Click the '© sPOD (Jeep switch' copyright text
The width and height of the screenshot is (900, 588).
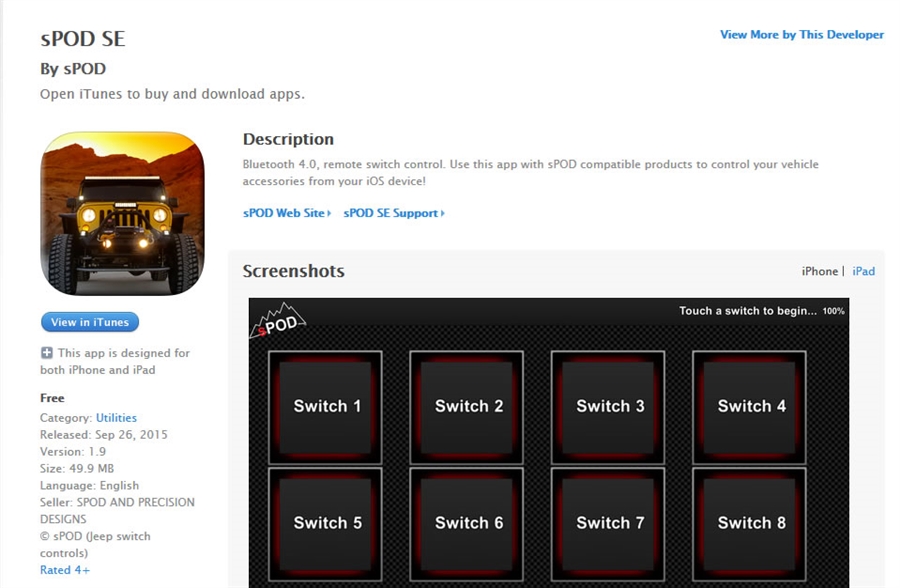(x=95, y=536)
